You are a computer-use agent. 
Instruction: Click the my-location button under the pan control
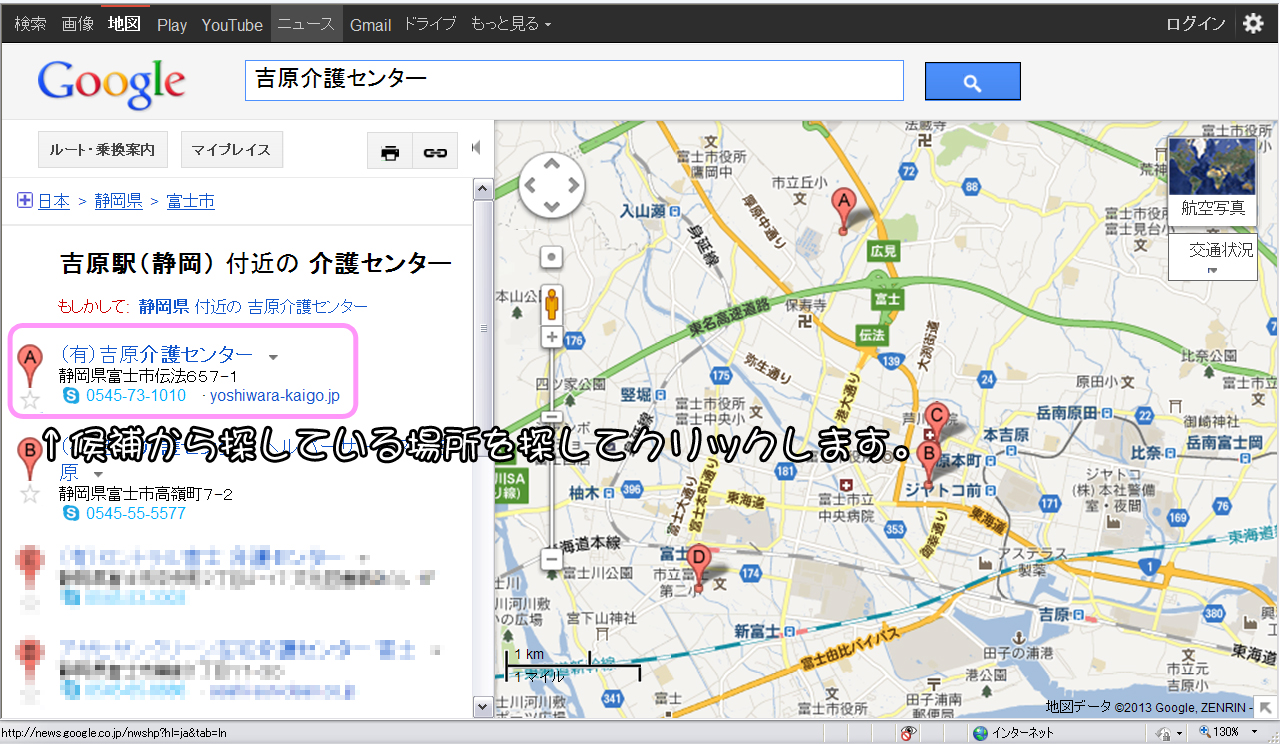[551, 256]
